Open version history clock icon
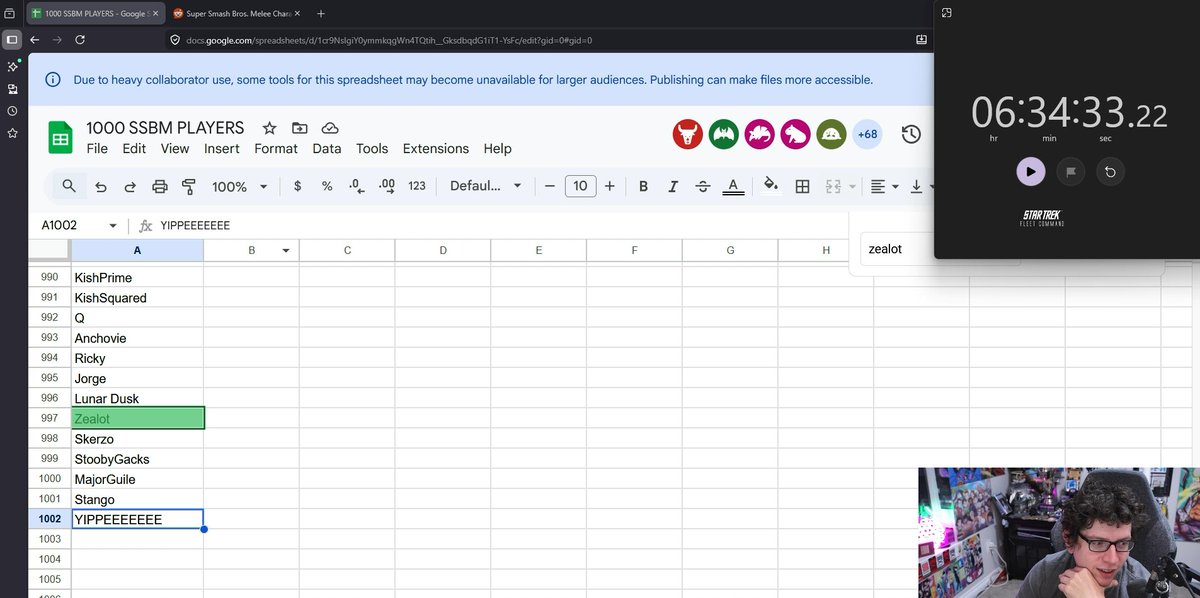 pyautogui.click(x=911, y=134)
